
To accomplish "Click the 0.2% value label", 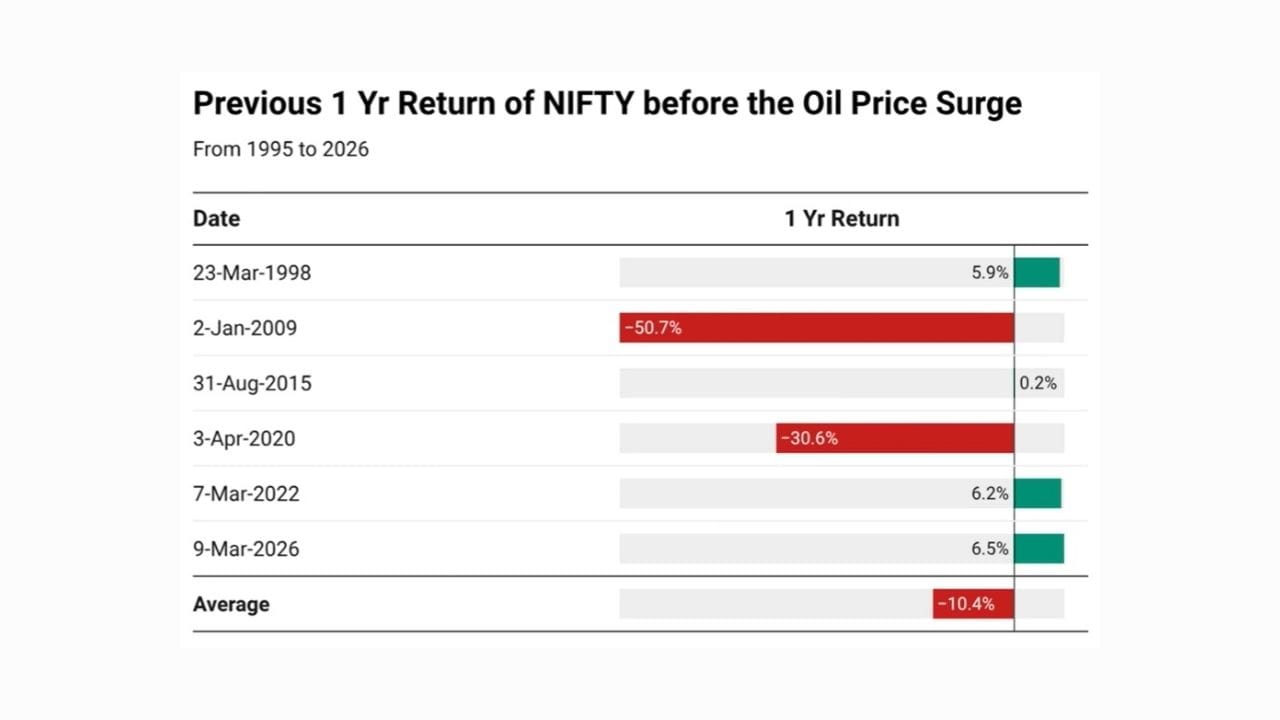I will (x=1038, y=383).
